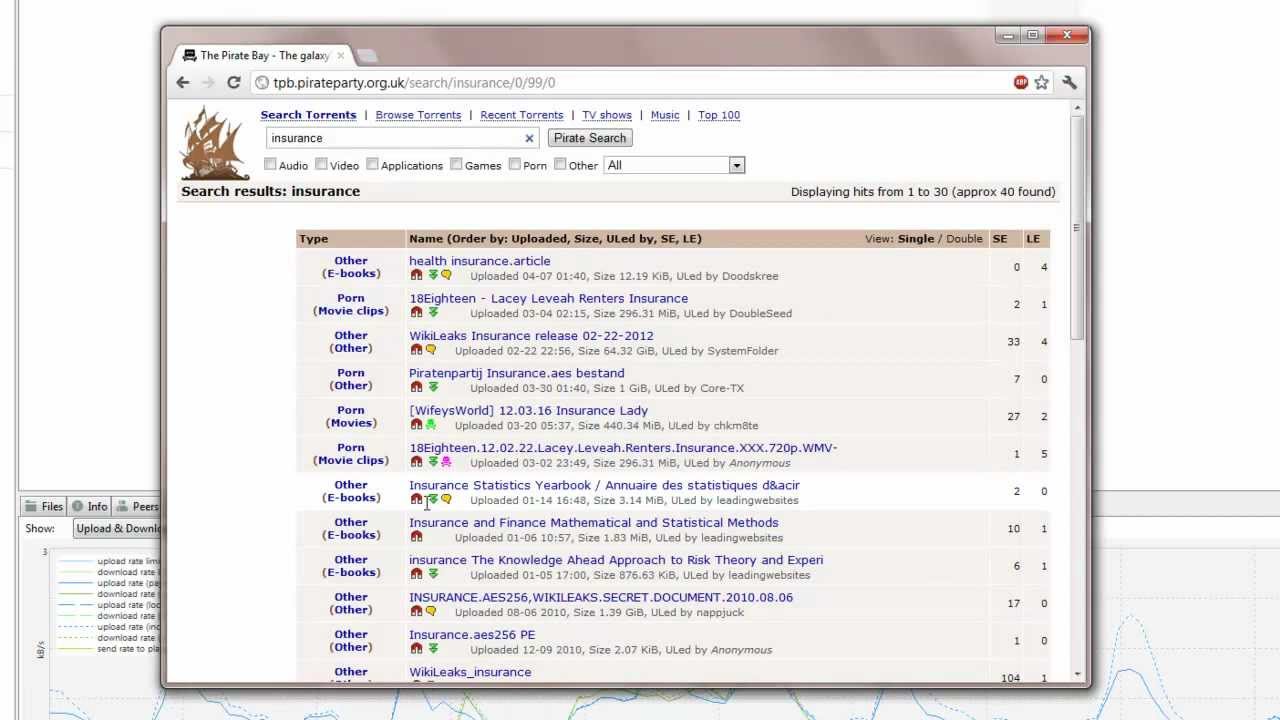Open Recent Torrents menu link

(522, 115)
